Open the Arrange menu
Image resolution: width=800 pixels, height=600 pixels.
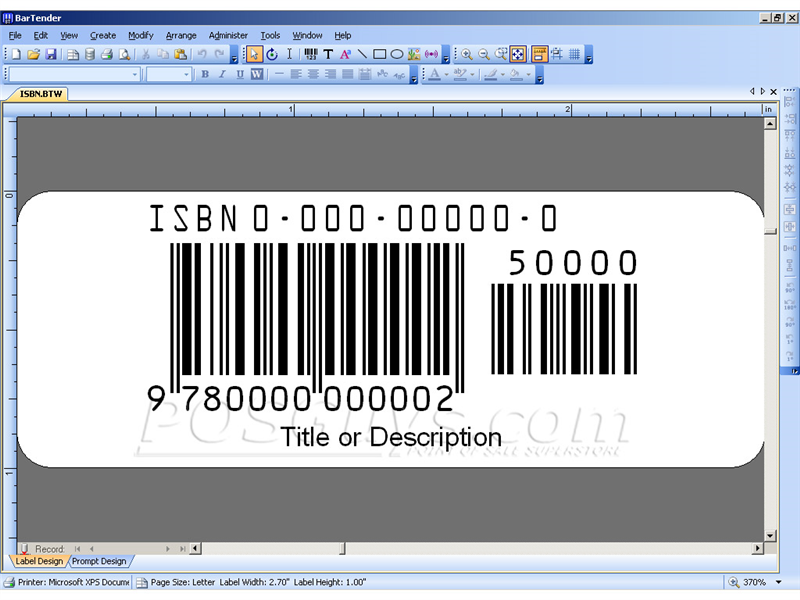point(181,35)
